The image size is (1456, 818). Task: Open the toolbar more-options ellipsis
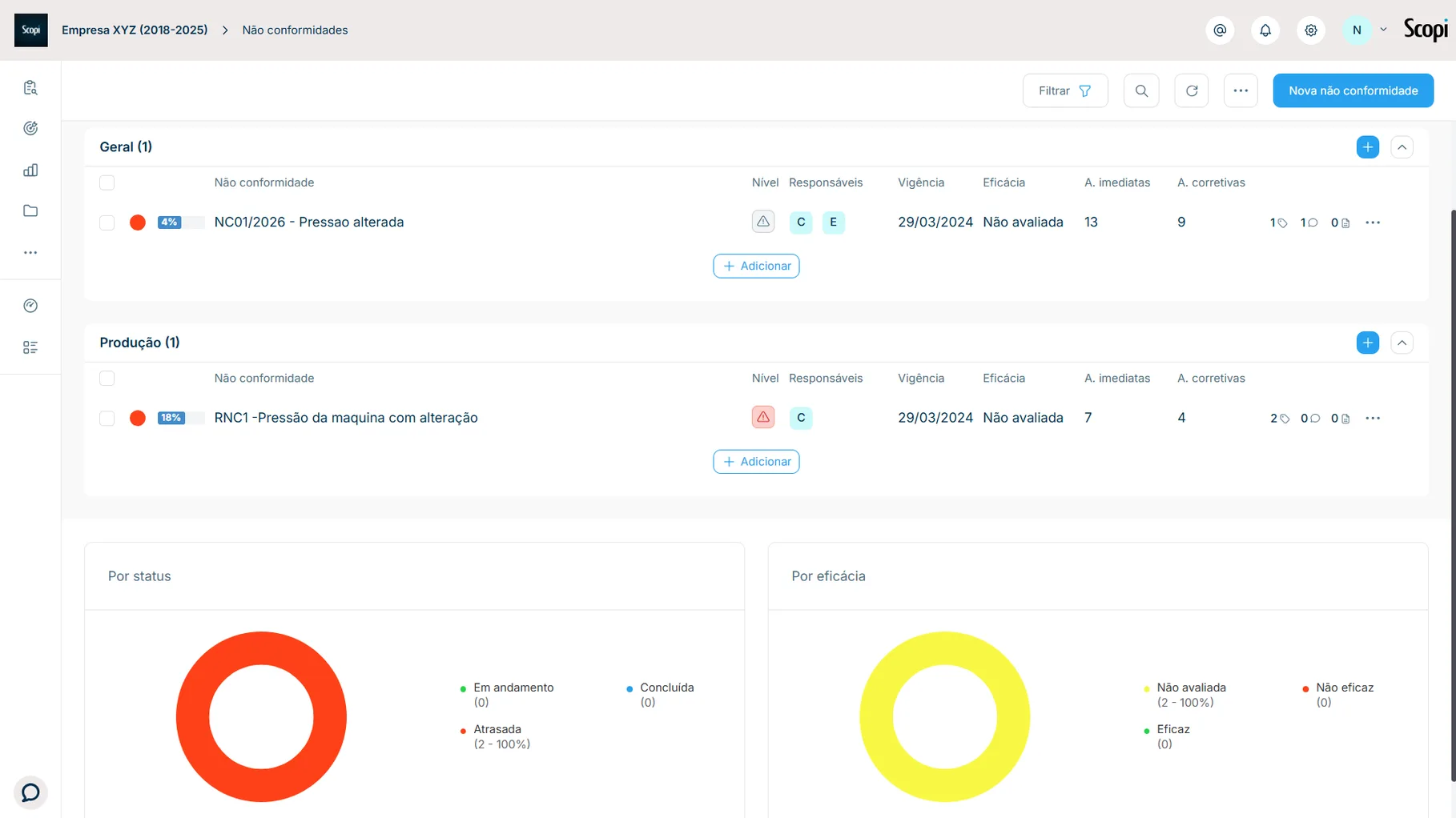1241,90
